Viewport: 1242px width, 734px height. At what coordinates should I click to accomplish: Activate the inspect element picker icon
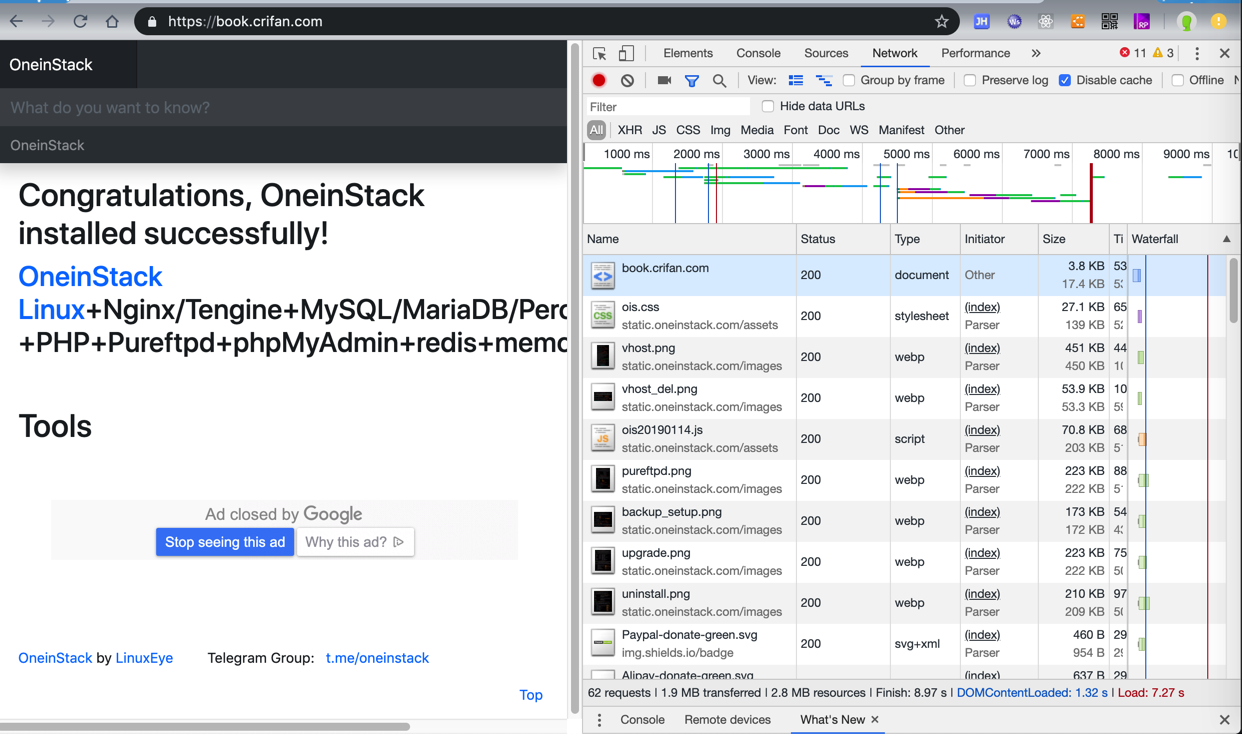click(x=599, y=53)
